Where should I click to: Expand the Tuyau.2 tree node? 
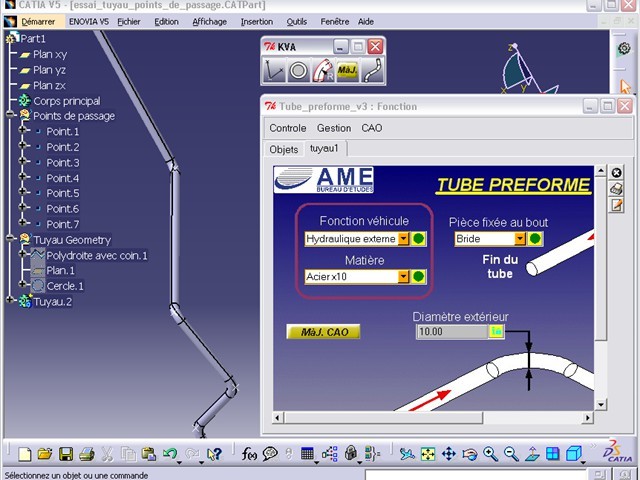click(10, 300)
